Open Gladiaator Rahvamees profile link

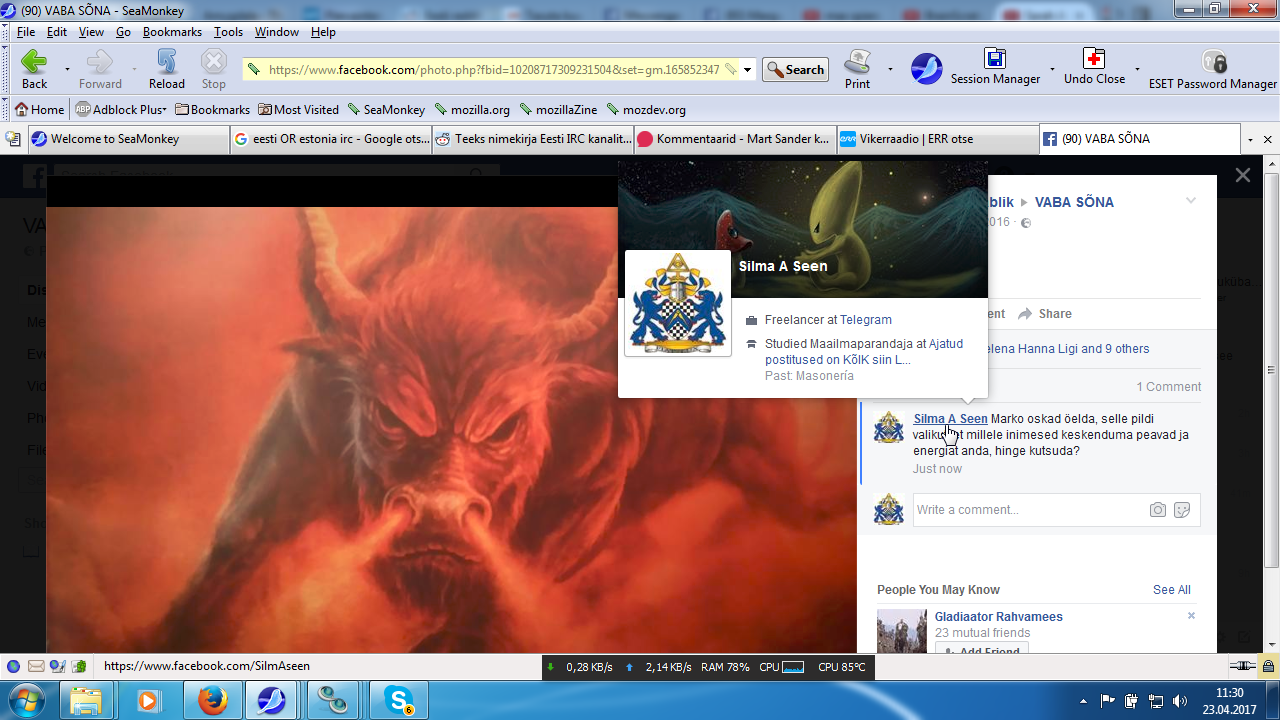click(x=998, y=617)
